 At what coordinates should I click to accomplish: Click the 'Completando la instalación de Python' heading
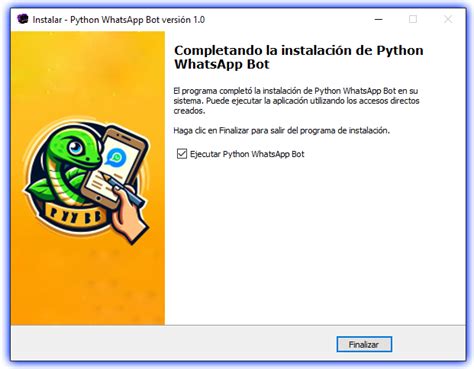(299, 57)
